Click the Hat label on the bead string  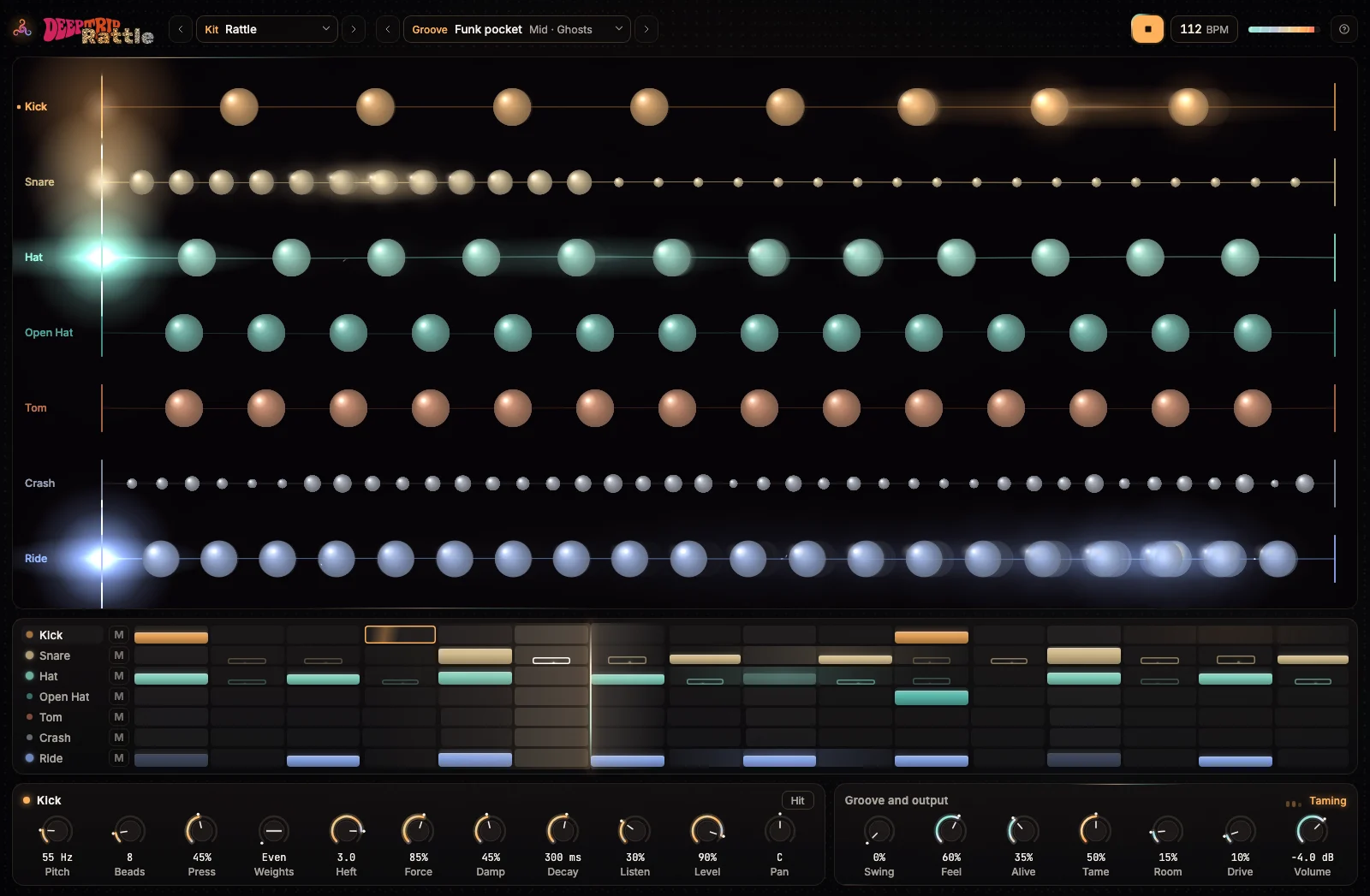tap(33, 258)
